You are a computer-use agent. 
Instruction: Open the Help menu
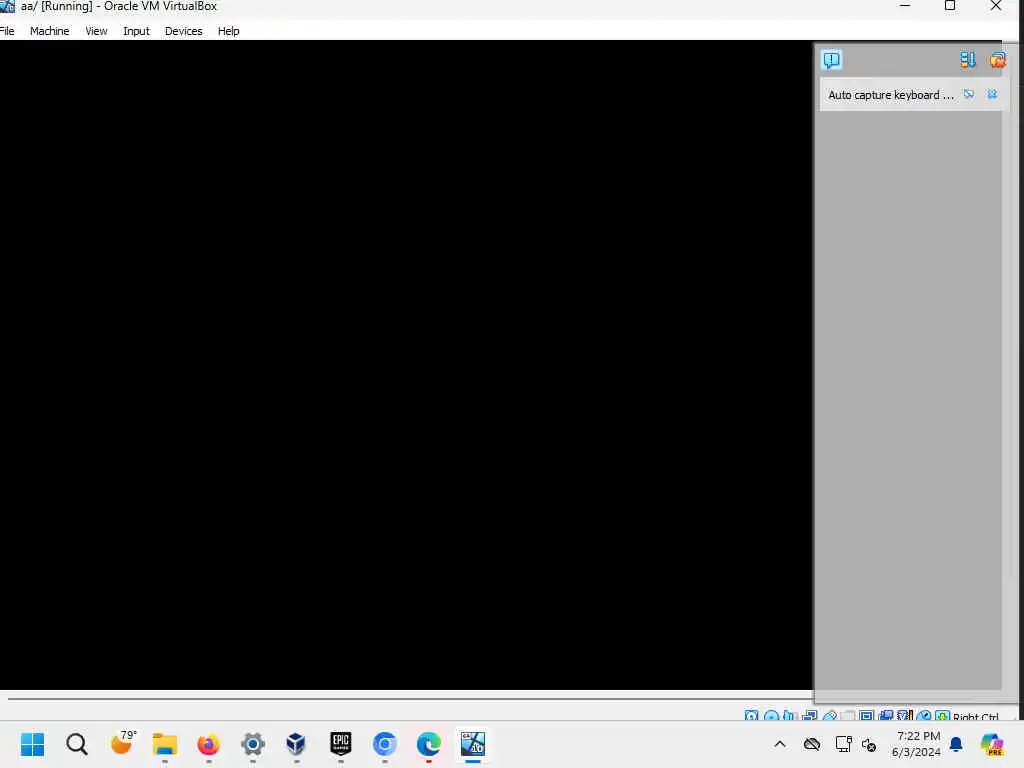pyautogui.click(x=229, y=31)
